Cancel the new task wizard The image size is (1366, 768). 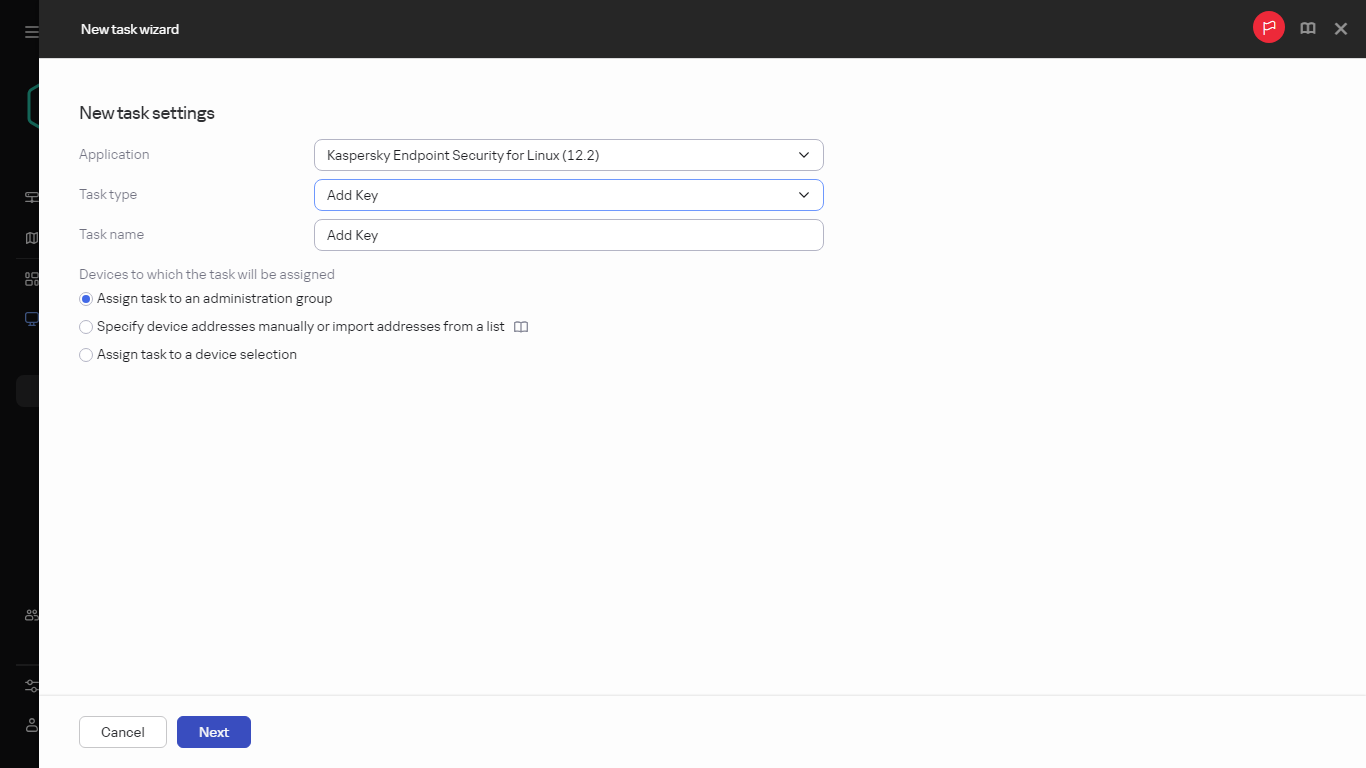[x=122, y=731]
